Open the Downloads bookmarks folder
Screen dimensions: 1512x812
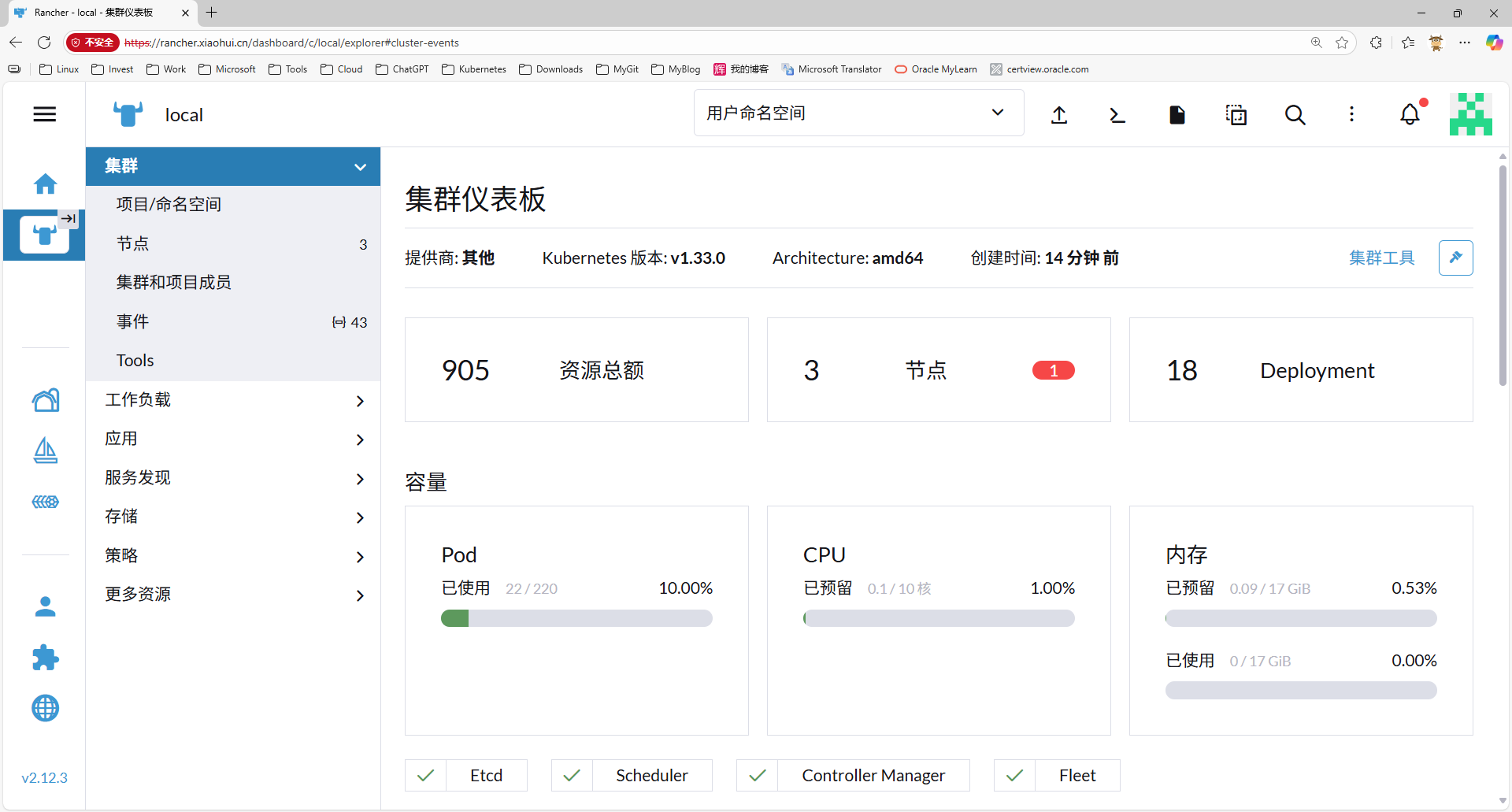pos(551,69)
